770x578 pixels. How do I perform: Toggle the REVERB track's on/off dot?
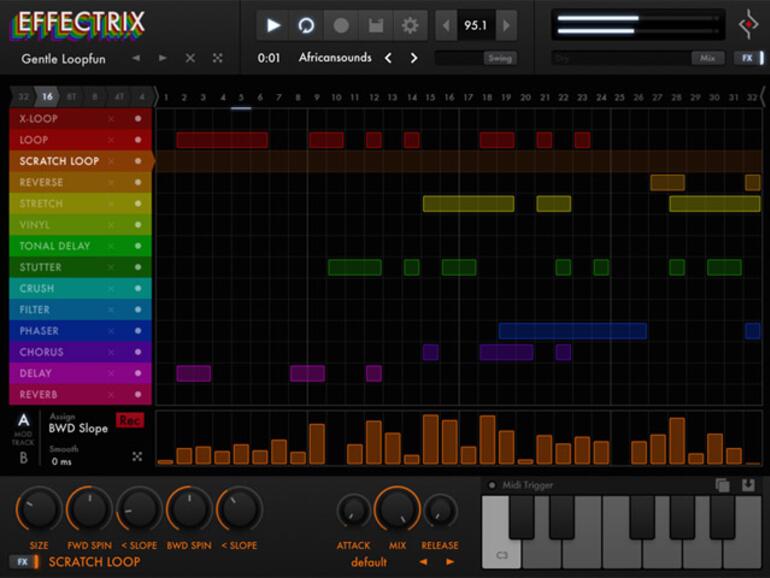138,395
